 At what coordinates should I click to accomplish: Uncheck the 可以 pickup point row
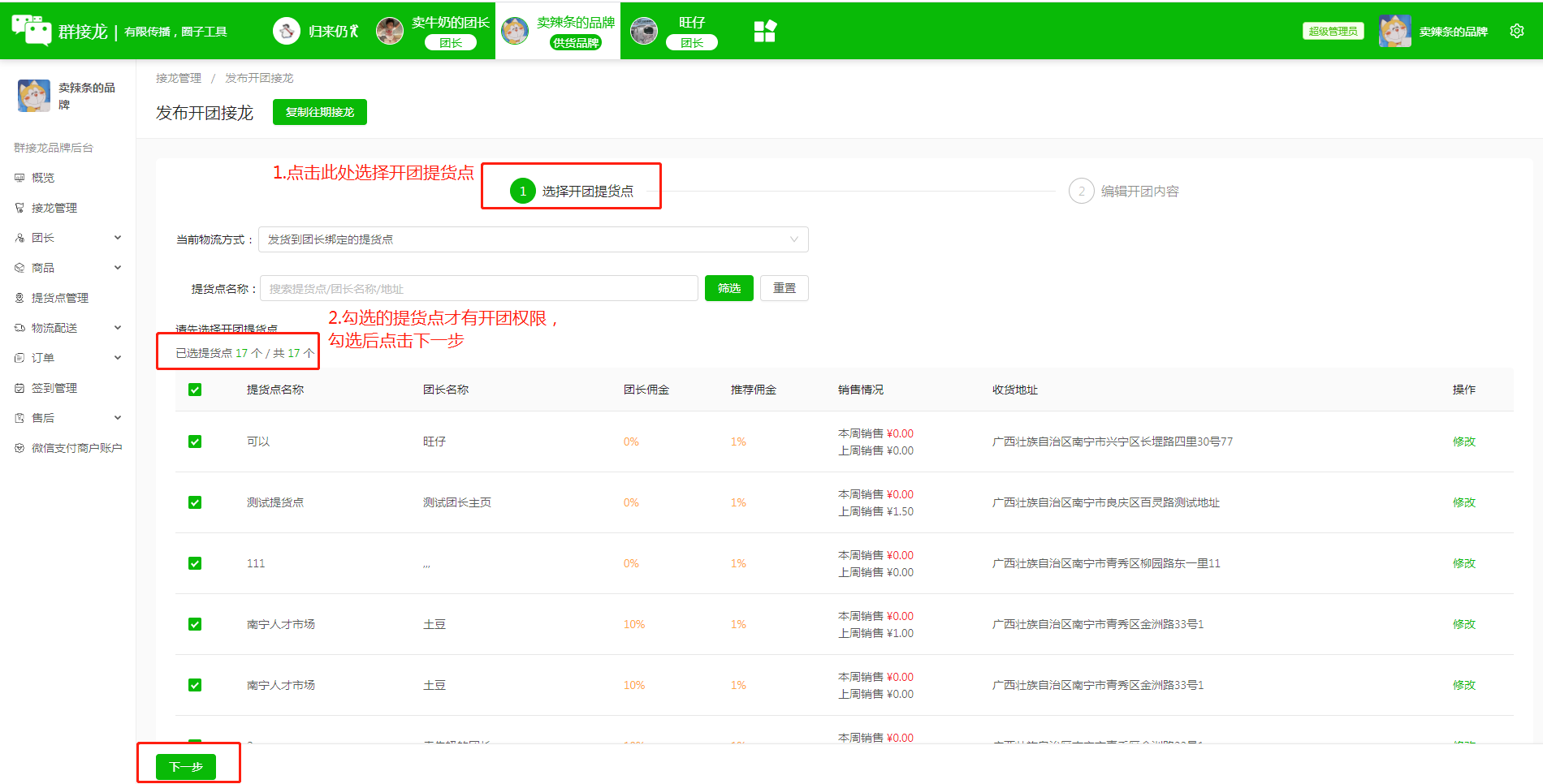(195, 442)
